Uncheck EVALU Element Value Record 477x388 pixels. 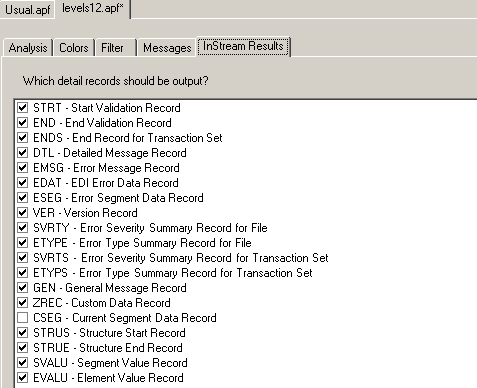tap(22, 378)
